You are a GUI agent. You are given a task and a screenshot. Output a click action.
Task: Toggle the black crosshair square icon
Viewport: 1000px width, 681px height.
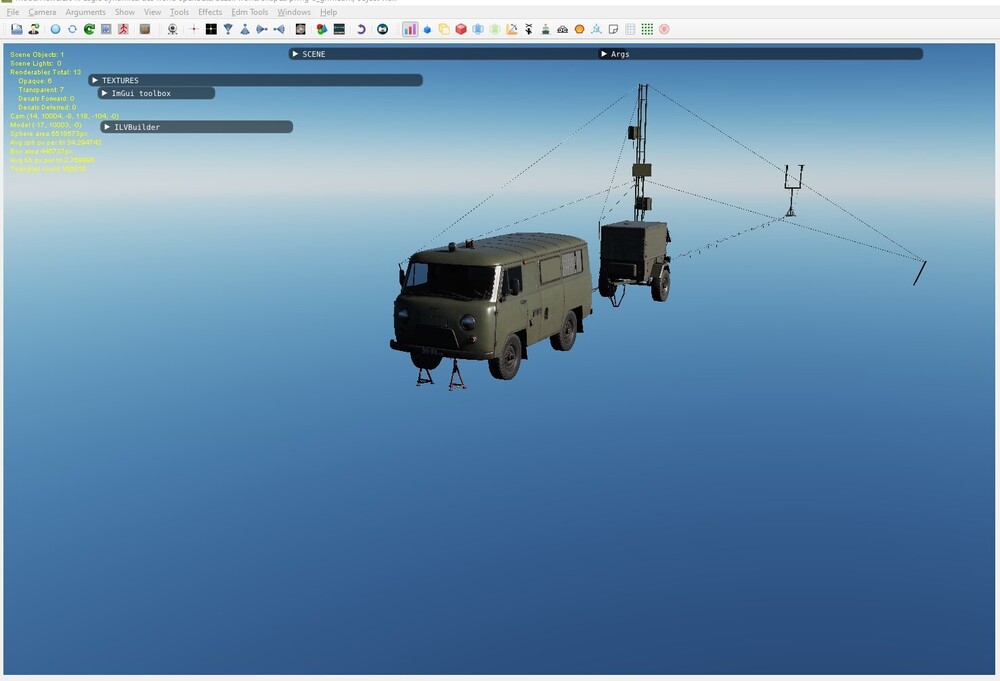tap(211, 30)
